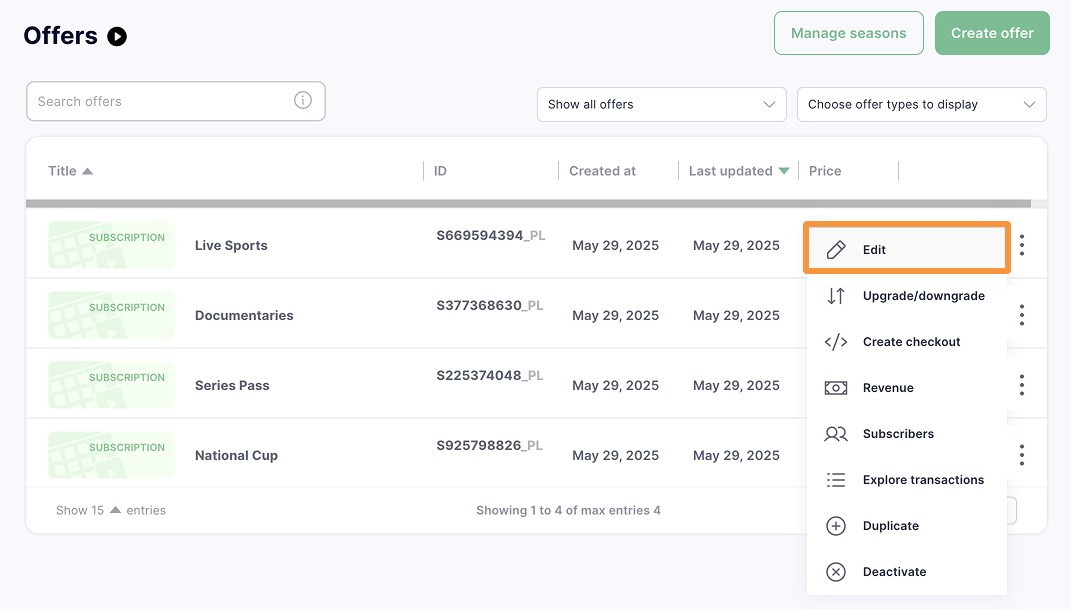Click the info icon in the search field
Image resolution: width=1071 pixels, height=609 pixels.
click(303, 100)
